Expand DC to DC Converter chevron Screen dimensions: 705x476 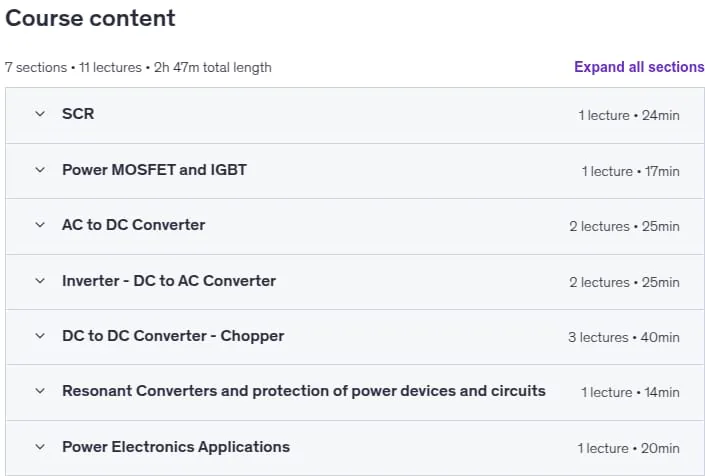40,336
